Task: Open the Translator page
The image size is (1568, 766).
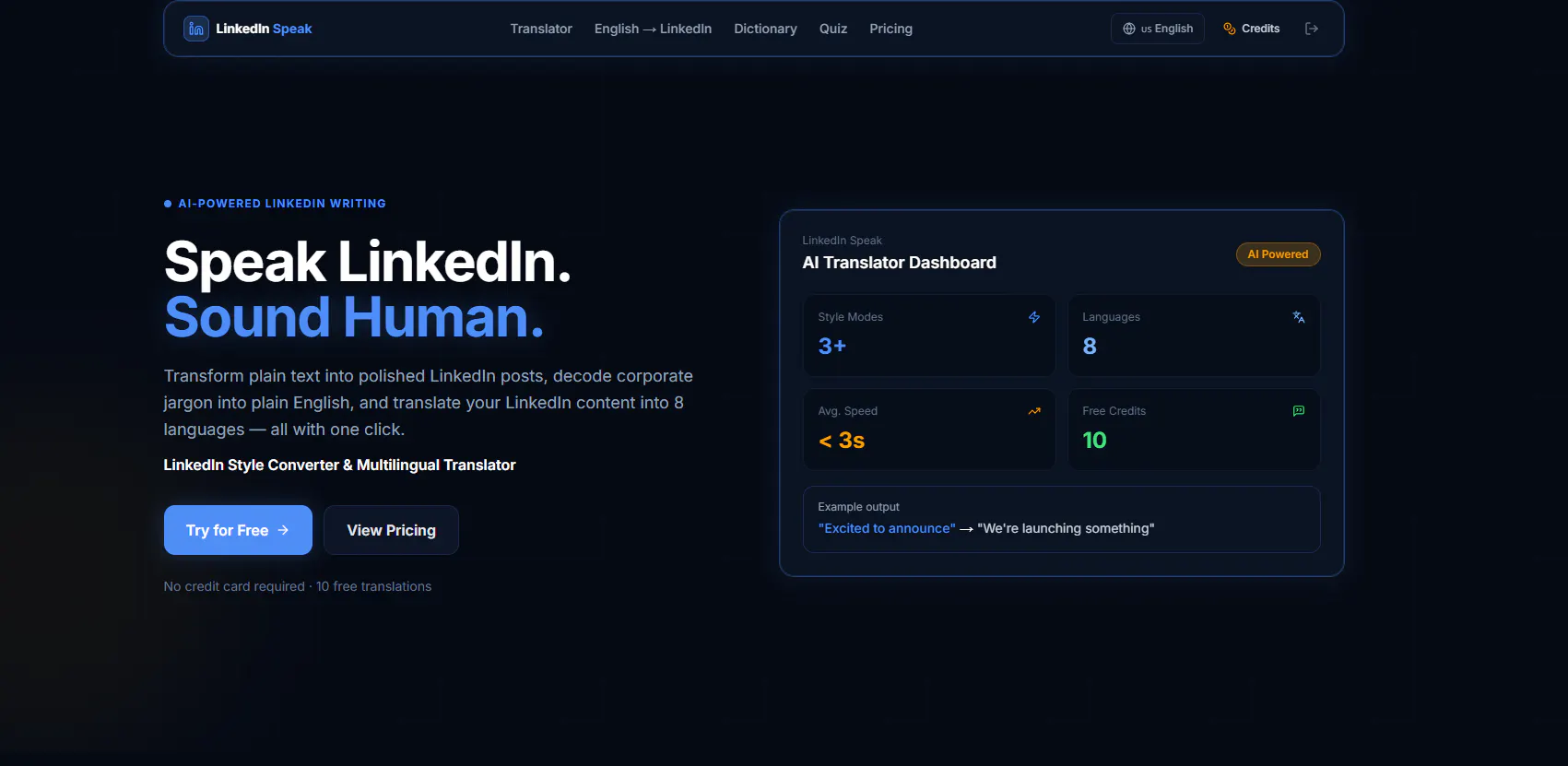Action: 541,29
